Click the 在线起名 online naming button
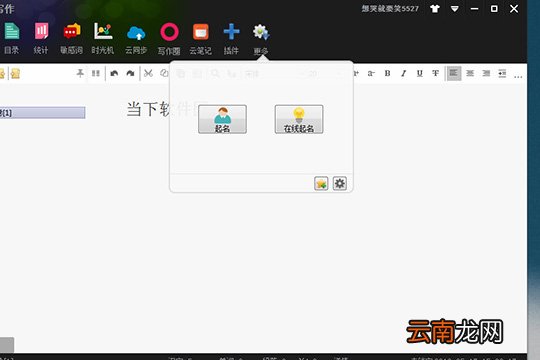This screenshot has width=540, height=360. 299,119
